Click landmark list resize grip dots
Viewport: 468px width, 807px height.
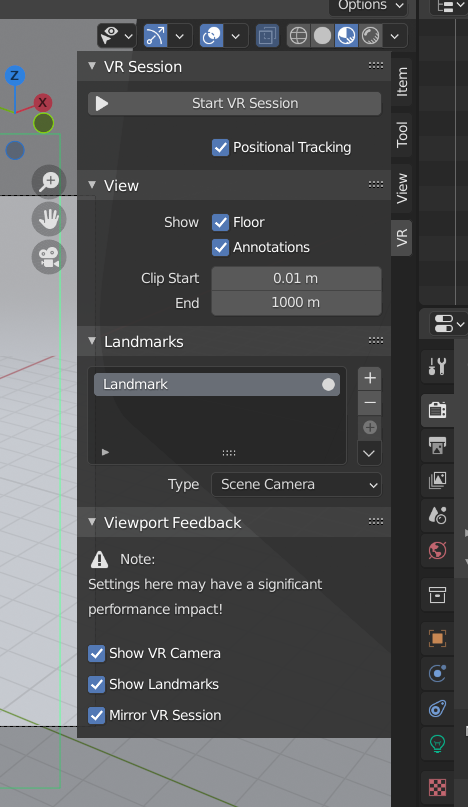tap(229, 453)
